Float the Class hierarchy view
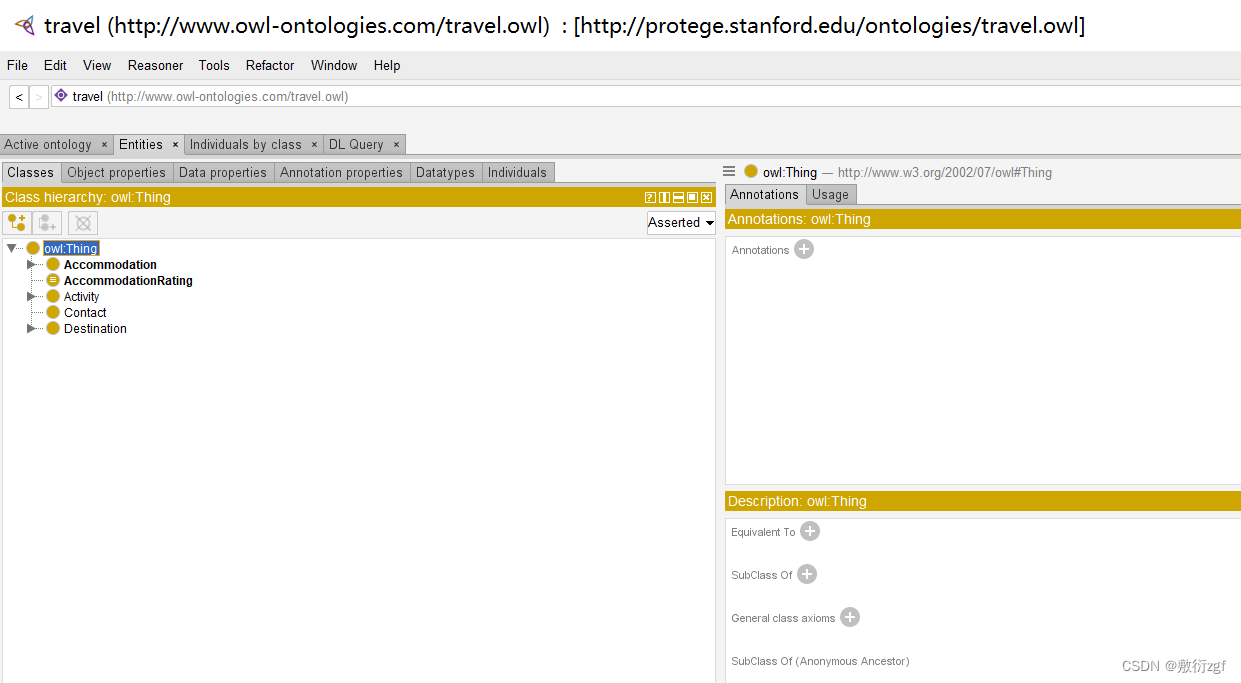 coord(692,197)
